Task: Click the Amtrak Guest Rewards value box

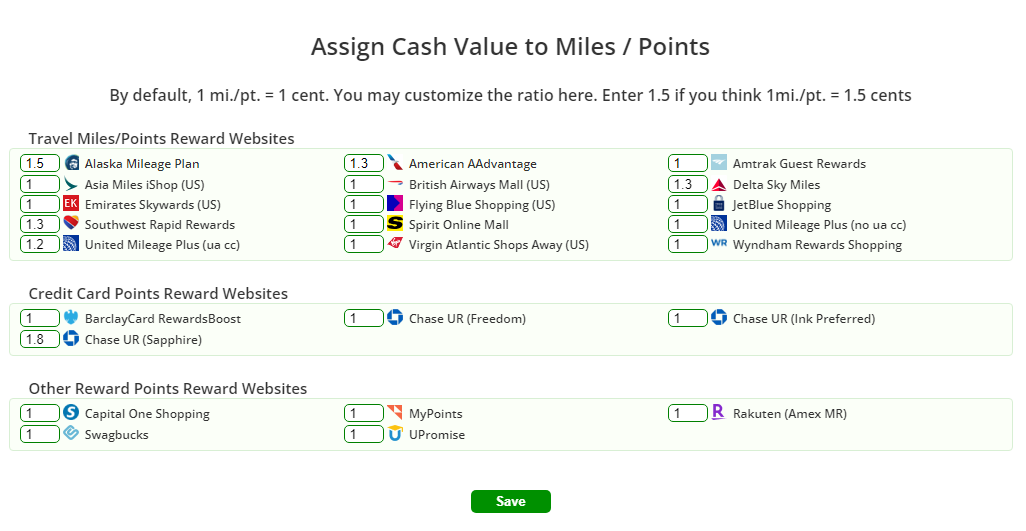Action: coord(688,164)
